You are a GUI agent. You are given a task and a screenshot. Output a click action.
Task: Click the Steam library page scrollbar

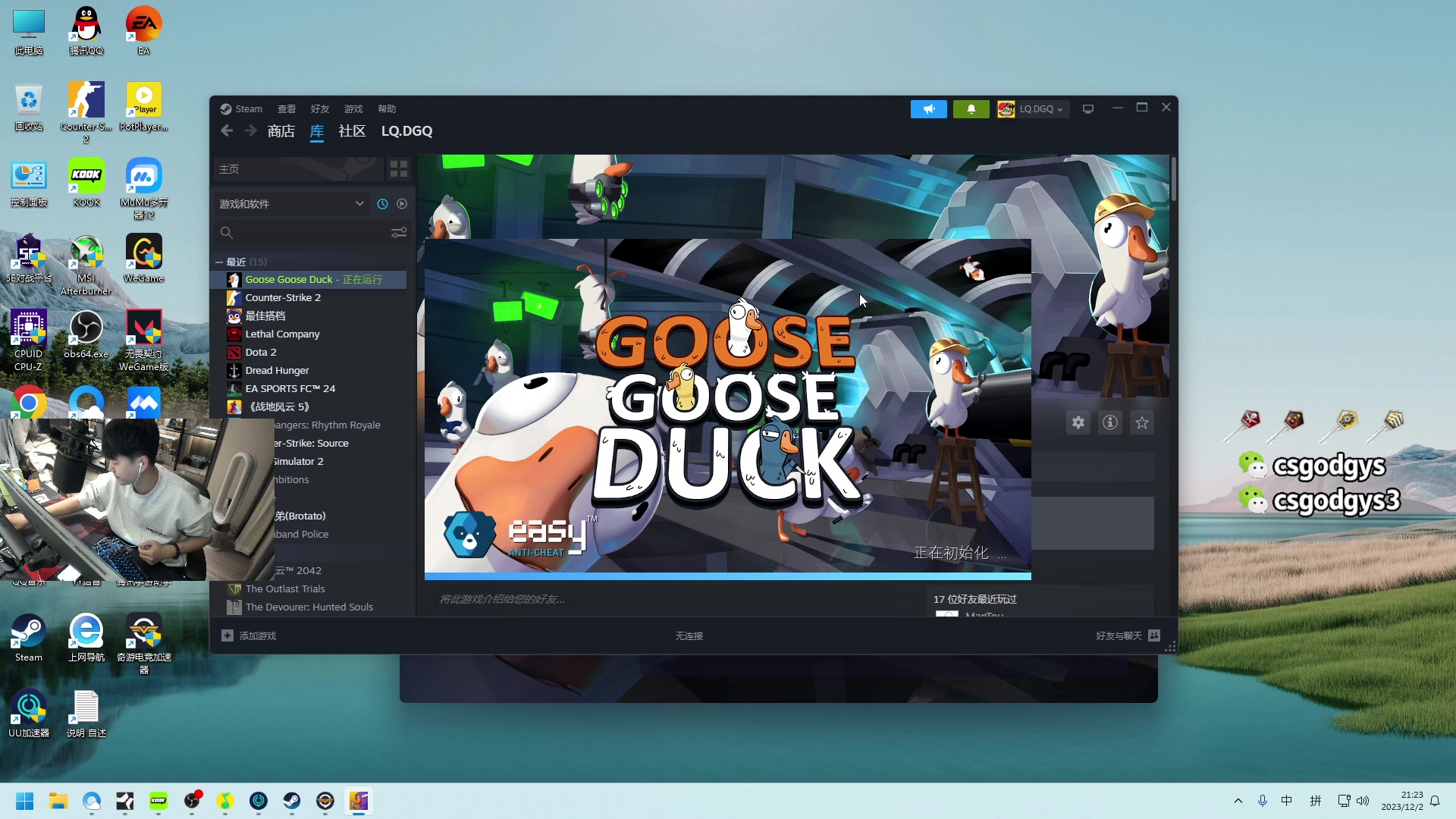(x=1173, y=180)
